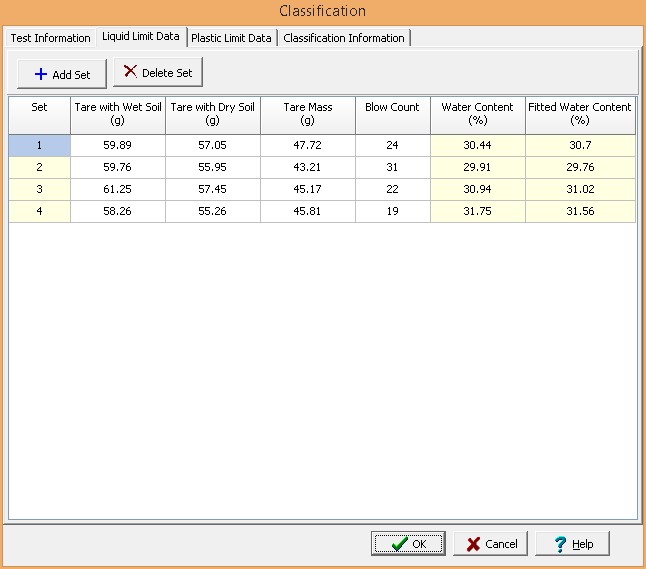Click the Set column header
This screenshot has height=569, width=646.
(x=39, y=114)
